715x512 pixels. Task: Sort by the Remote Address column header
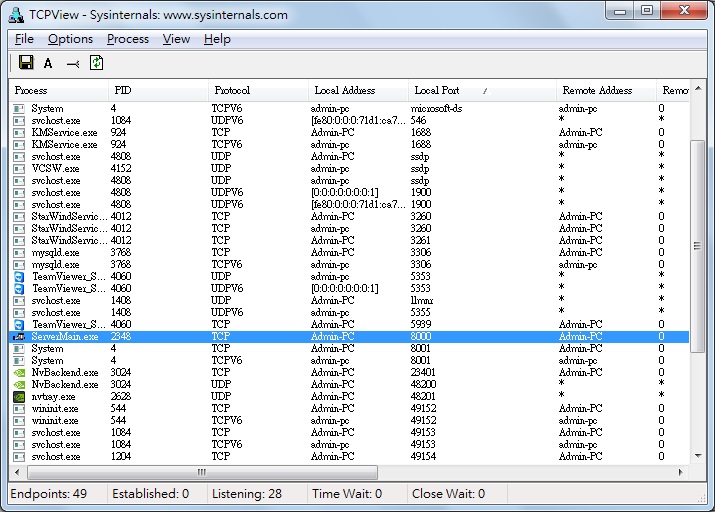[x=606, y=90]
